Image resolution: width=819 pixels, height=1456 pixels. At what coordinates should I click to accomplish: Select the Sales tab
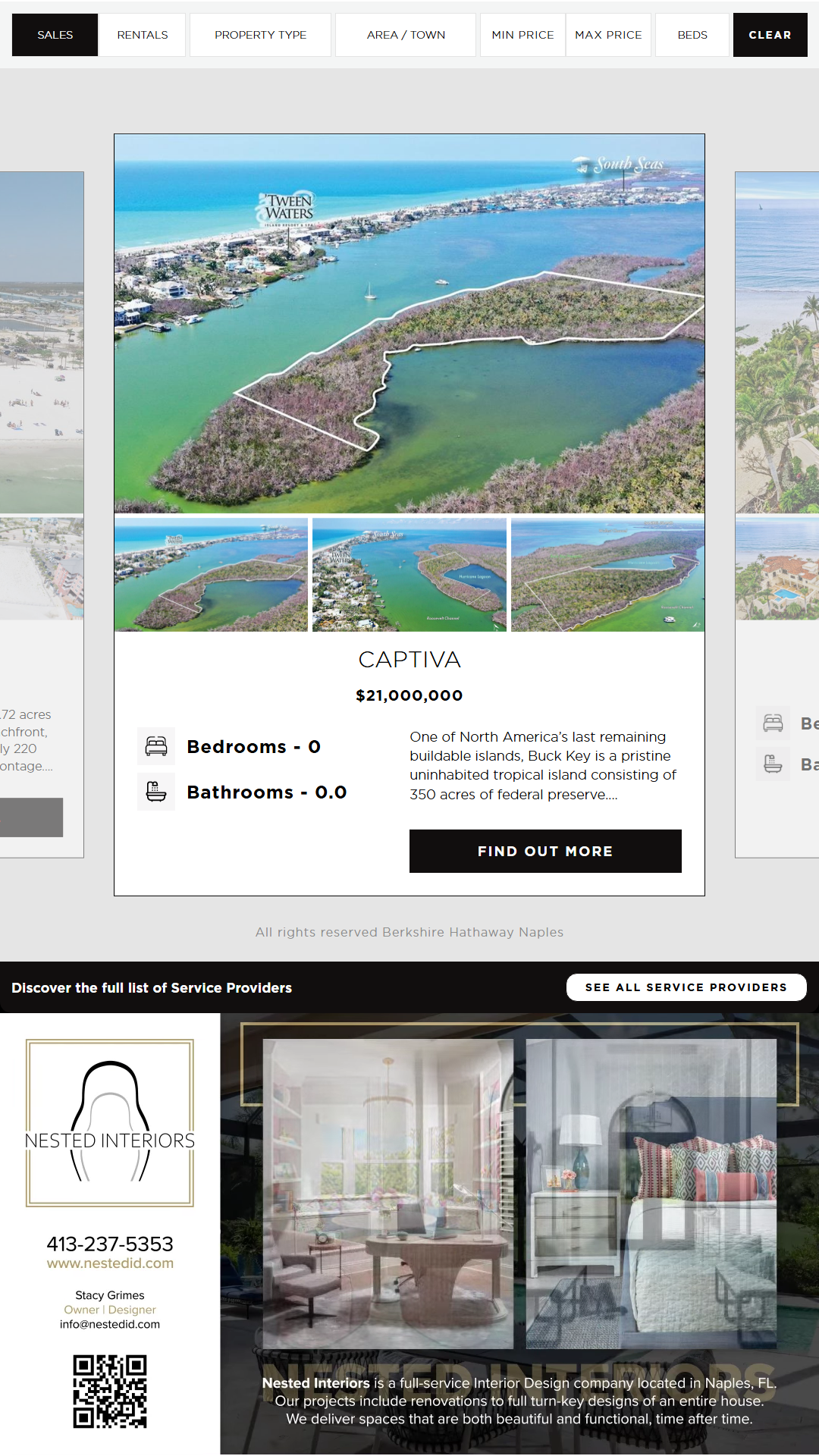55,35
